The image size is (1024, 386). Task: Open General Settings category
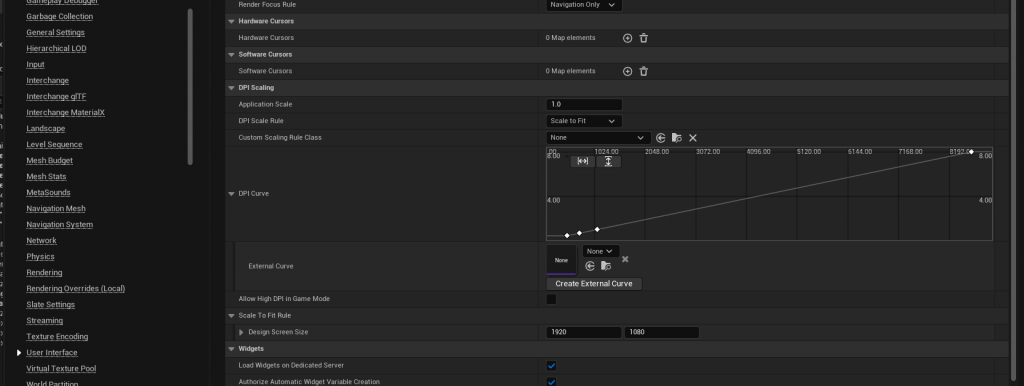coord(56,33)
